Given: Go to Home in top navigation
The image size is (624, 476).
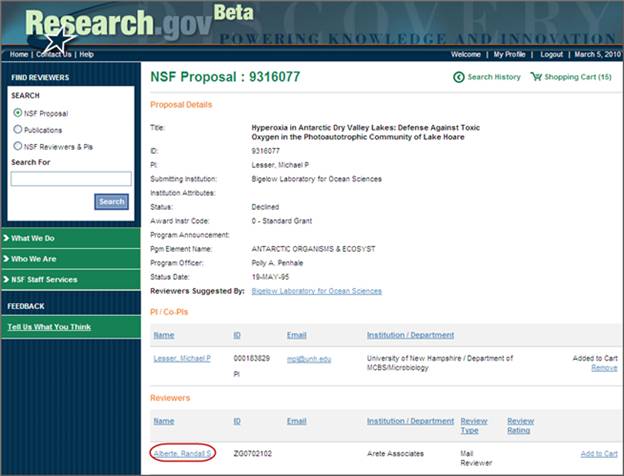Looking at the screenshot, I should point(19,54).
